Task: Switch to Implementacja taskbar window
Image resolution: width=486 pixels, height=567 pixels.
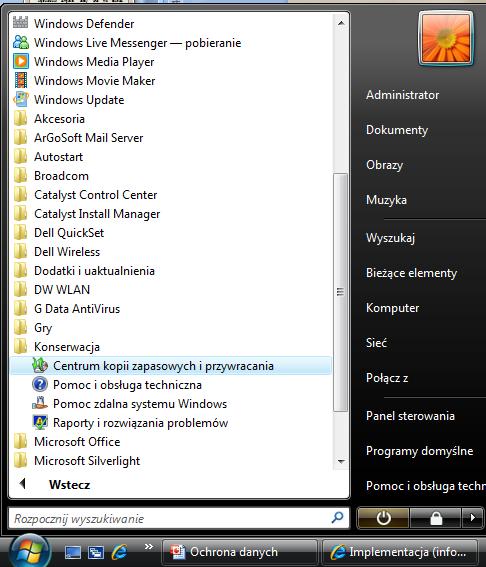Action: [400, 552]
